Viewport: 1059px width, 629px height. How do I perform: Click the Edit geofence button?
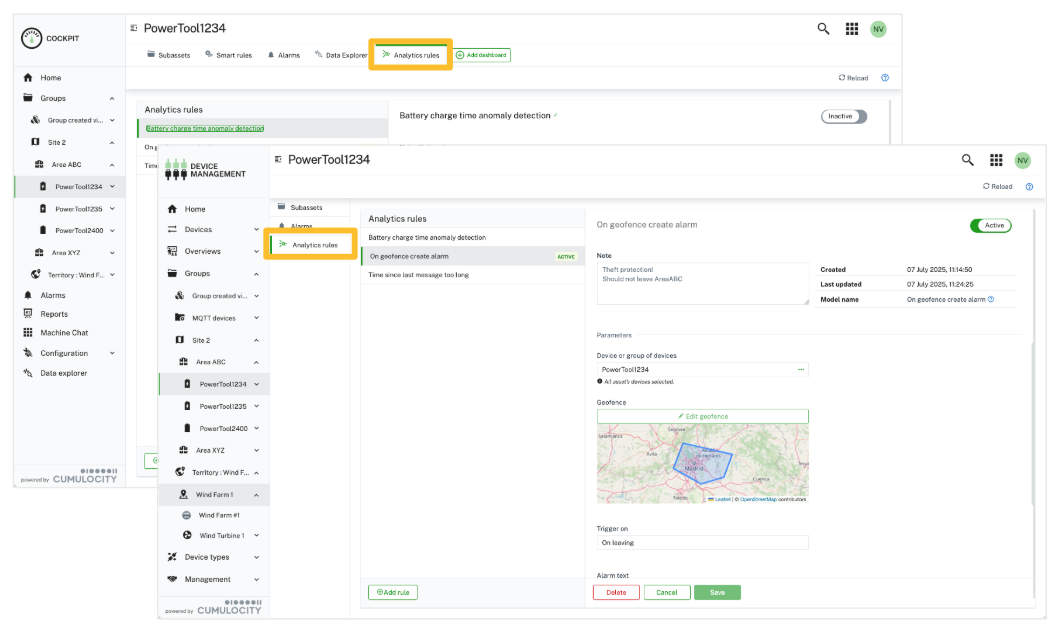[702, 416]
